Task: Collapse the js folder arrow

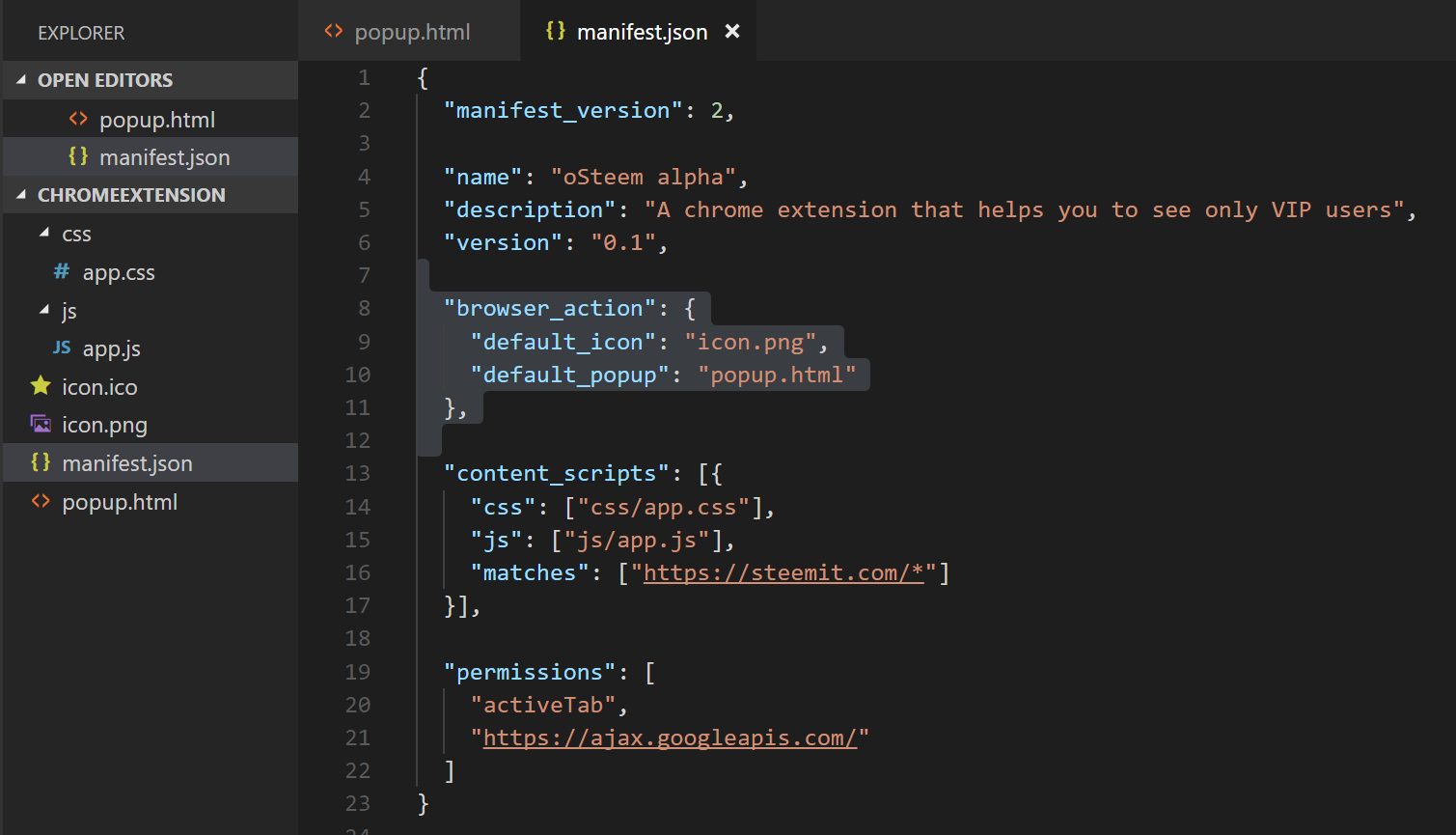Action: pos(44,310)
